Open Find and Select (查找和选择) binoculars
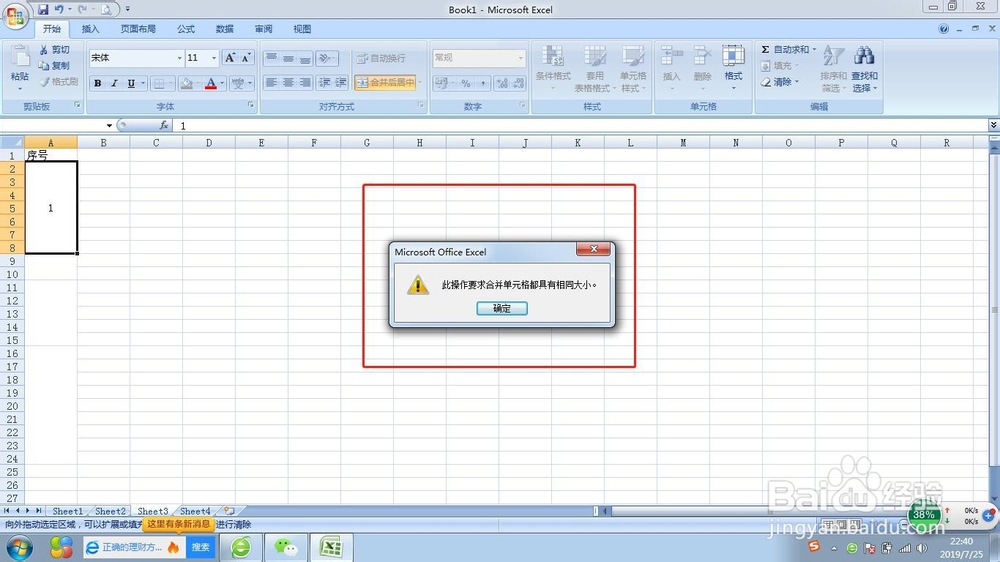 coord(864,67)
